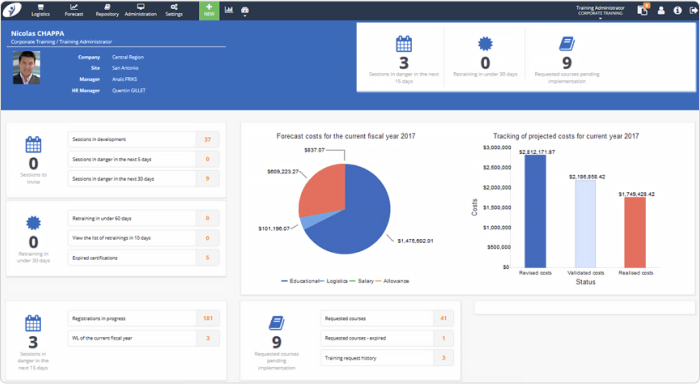Open WL of the current fiscal year row
Image resolution: width=700 pixels, height=384 pixels.
[x=143, y=338]
